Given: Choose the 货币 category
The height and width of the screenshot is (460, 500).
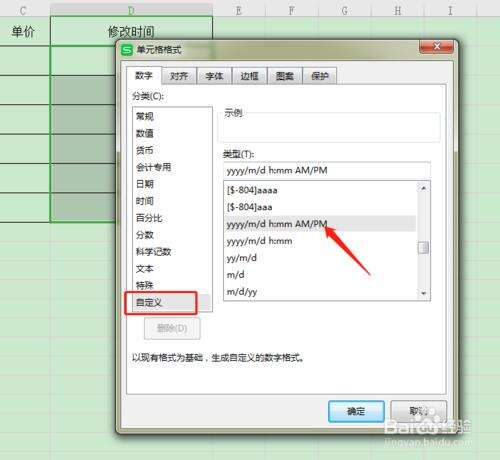Looking at the screenshot, I should 172,150.
